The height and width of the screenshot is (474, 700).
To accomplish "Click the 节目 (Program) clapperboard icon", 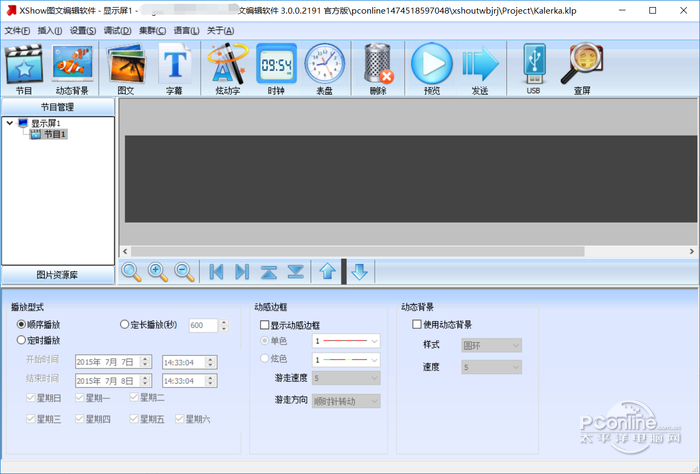I will [24, 63].
